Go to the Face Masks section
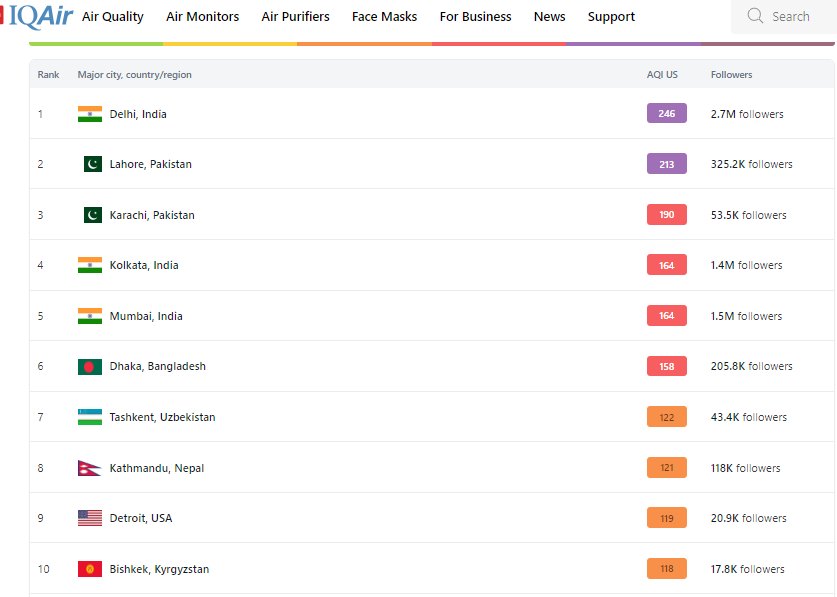This screenshot has width=837, height=597. [384, 17]
